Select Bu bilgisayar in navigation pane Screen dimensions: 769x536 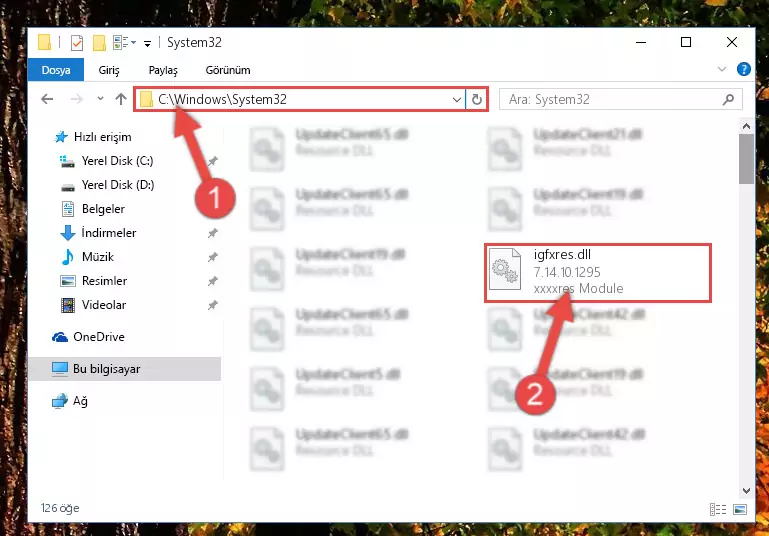click(124, 369)
